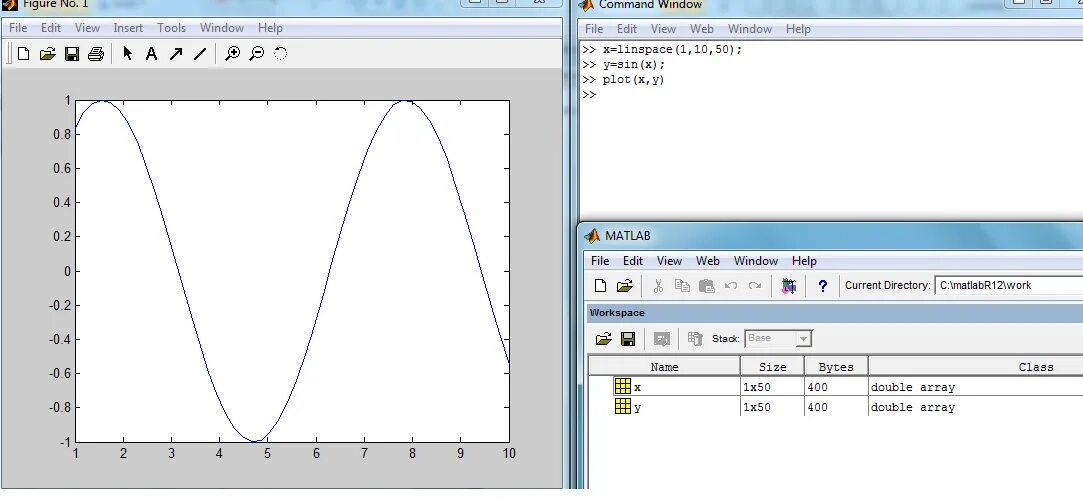
Task: Open Window menu in MATLAB window
Action: coord(756,260)
